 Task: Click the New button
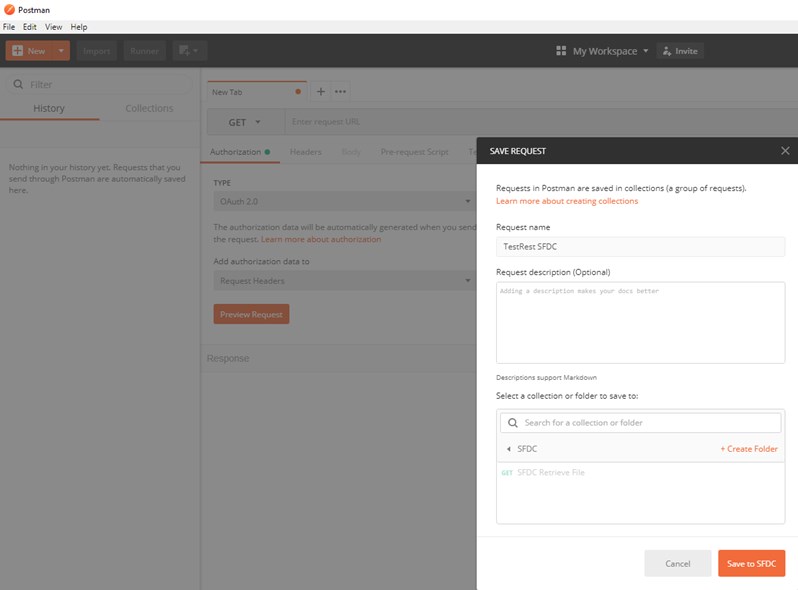pyautogui.click(x=29, y=51)
